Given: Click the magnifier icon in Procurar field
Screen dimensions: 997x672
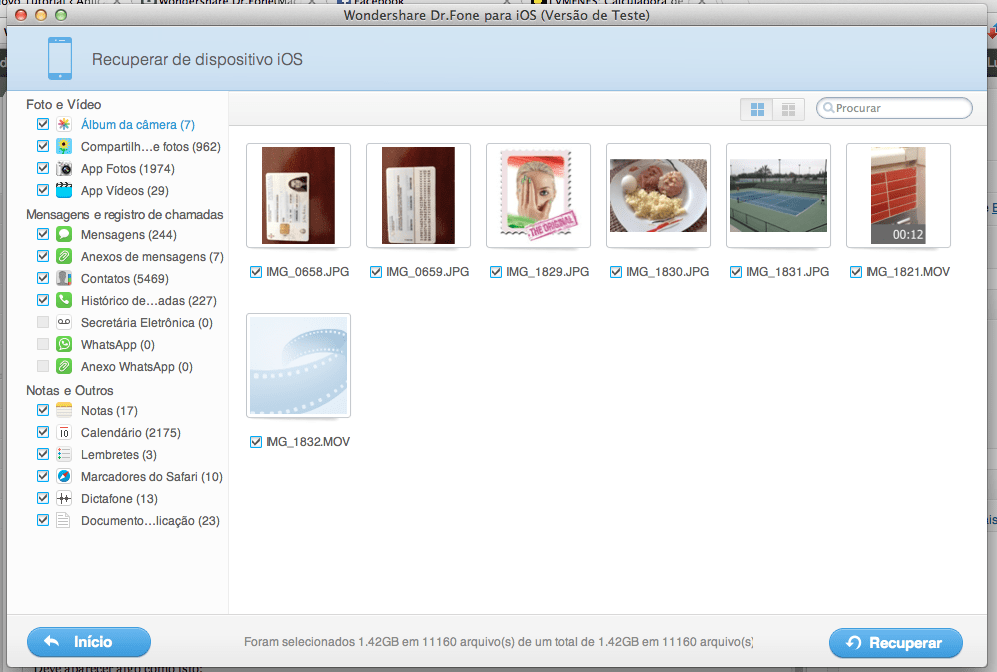Looking at the screenshot, I should (x=828, y=108).
